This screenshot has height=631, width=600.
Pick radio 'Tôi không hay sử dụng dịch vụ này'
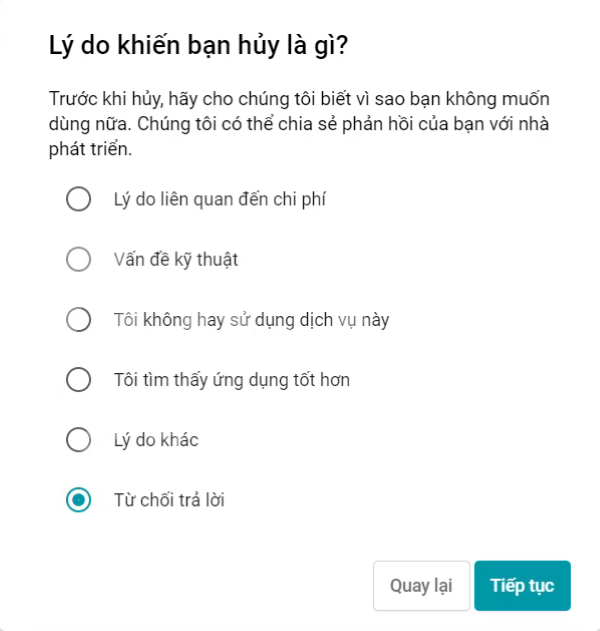pos(79,320)
